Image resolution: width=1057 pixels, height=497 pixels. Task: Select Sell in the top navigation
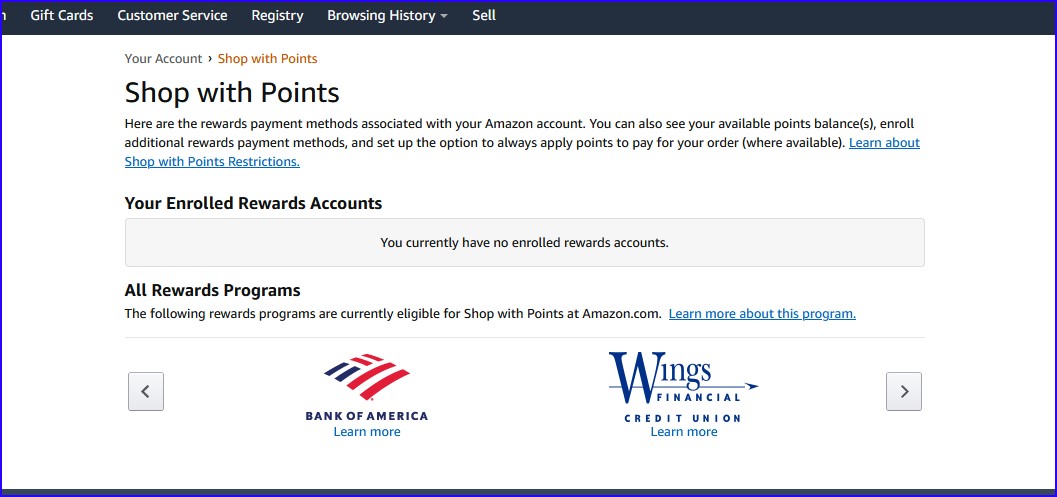pos(484,15)
